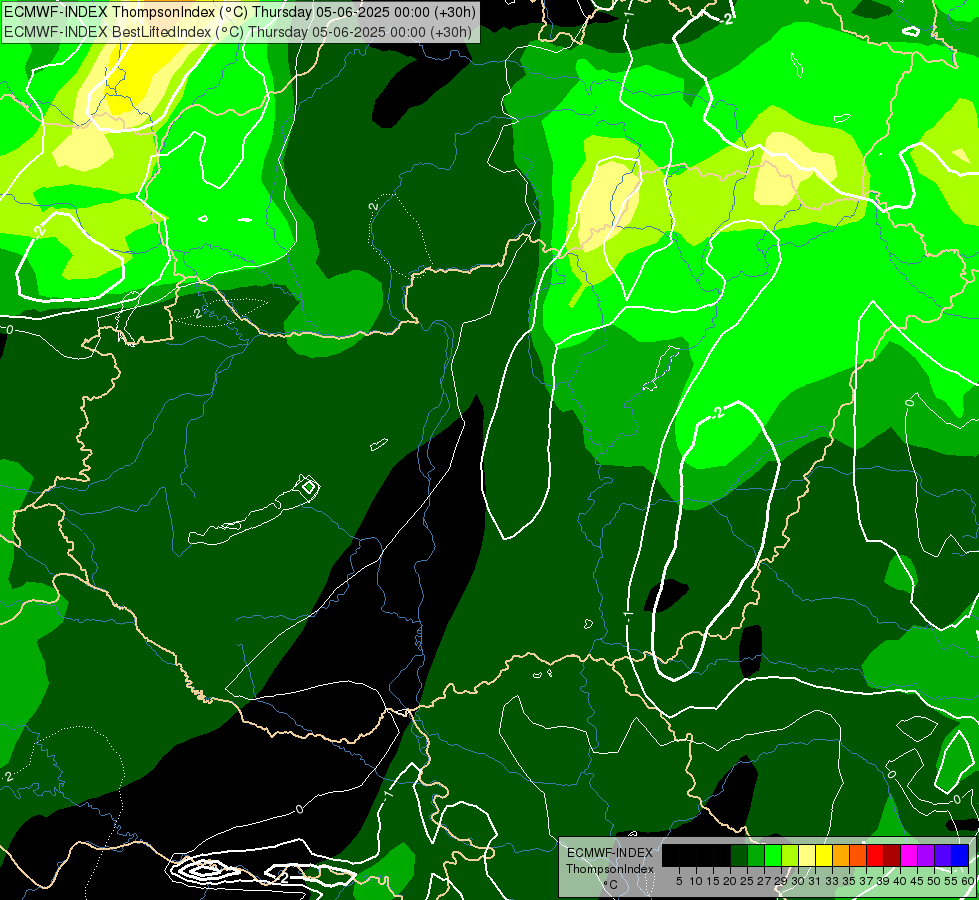Click legend tick value '31'
The width and height of the screenshot is (979, 900).
tap(815, 881)
